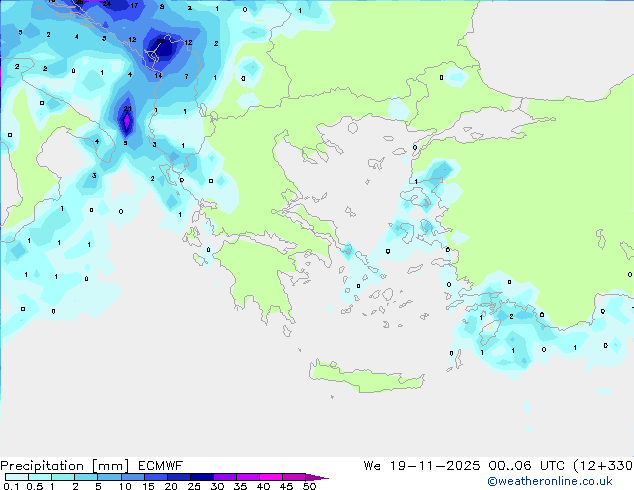Image resolution: width=634 pixels, height=490 pixels.
Task: Click the '00..06 UTC' time range text
Action: point(526,466)
